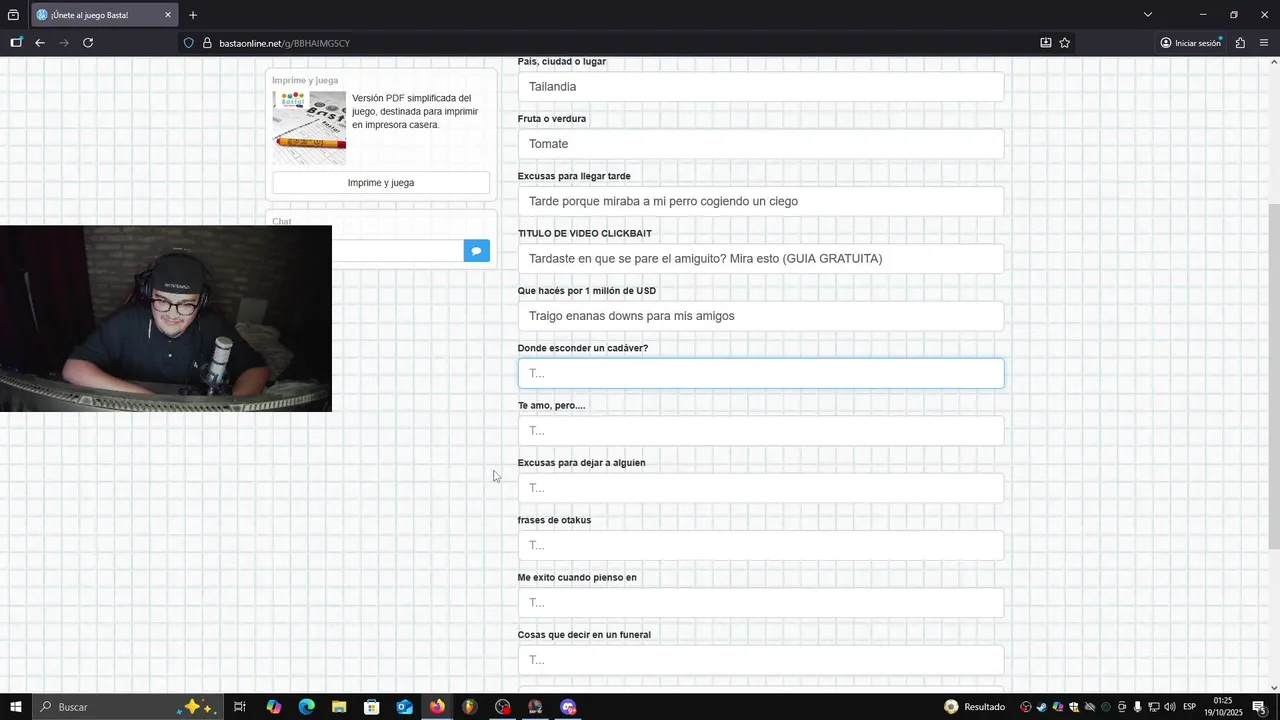Click the 1 millón de USD answer field

[x=761, y=316]
